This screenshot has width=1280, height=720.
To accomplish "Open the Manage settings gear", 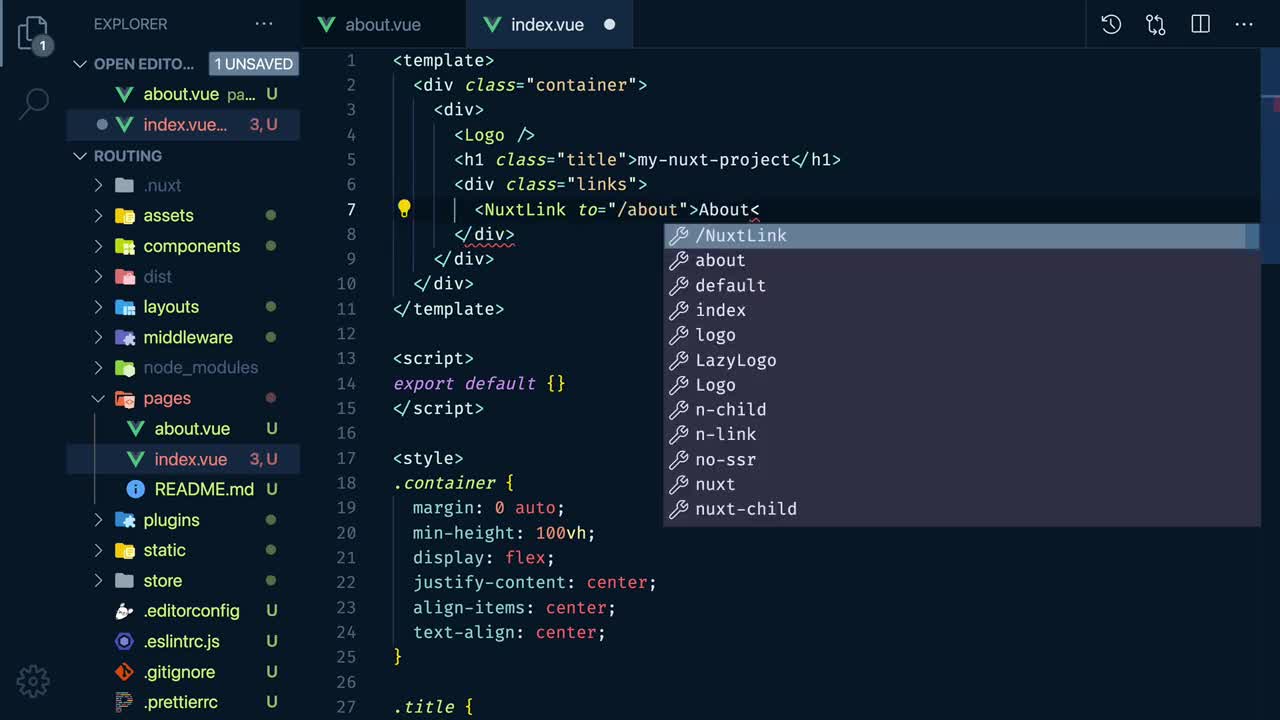I will 33,681.
